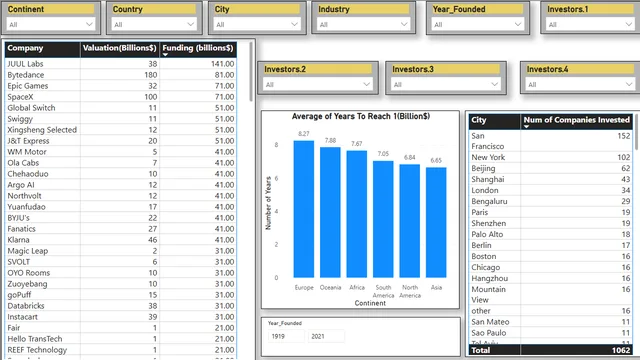640x360 pixels.
Task: Open the Investors.3 filter dropdown
Action: 446,84
